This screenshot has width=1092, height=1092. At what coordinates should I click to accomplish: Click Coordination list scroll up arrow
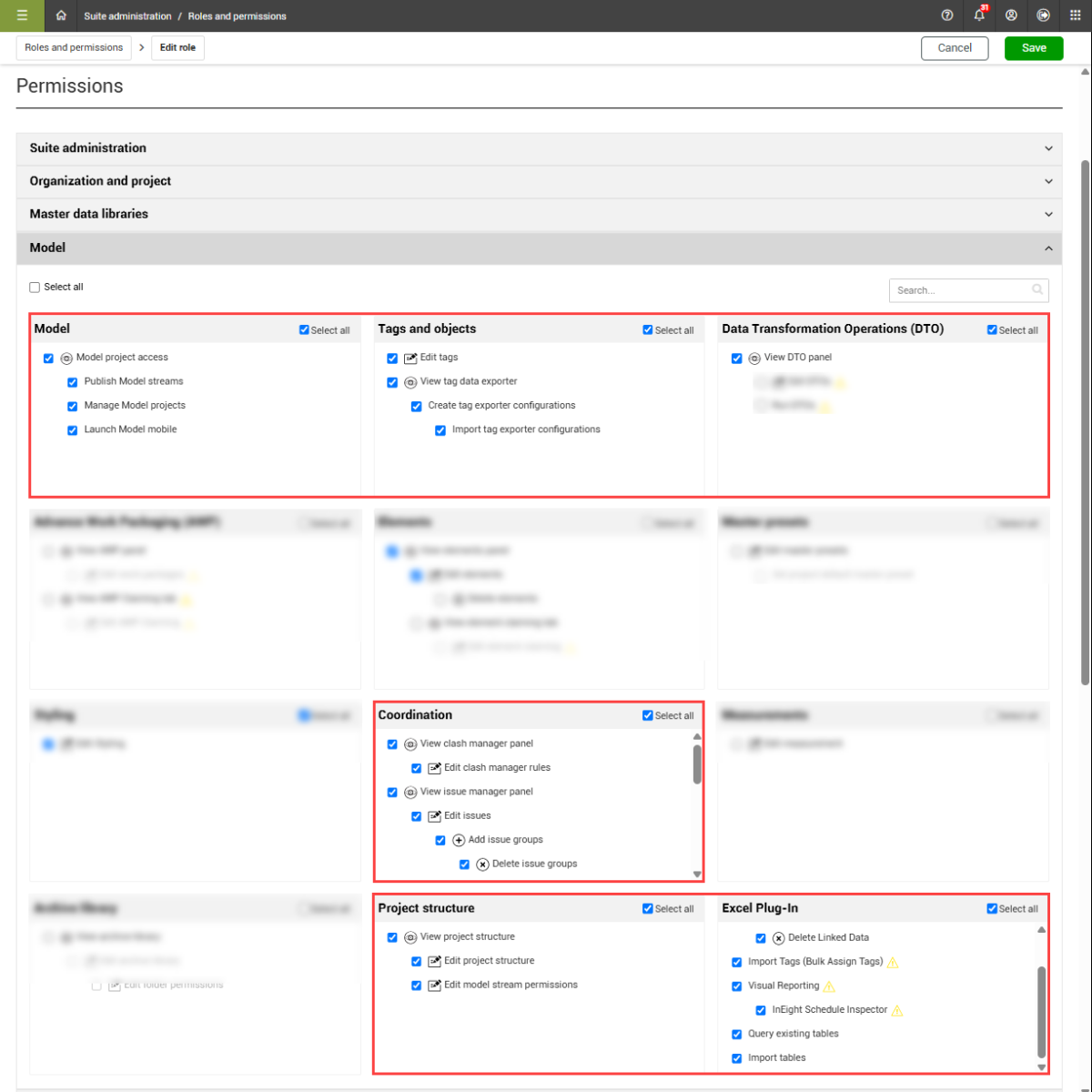tap(697, 737)
